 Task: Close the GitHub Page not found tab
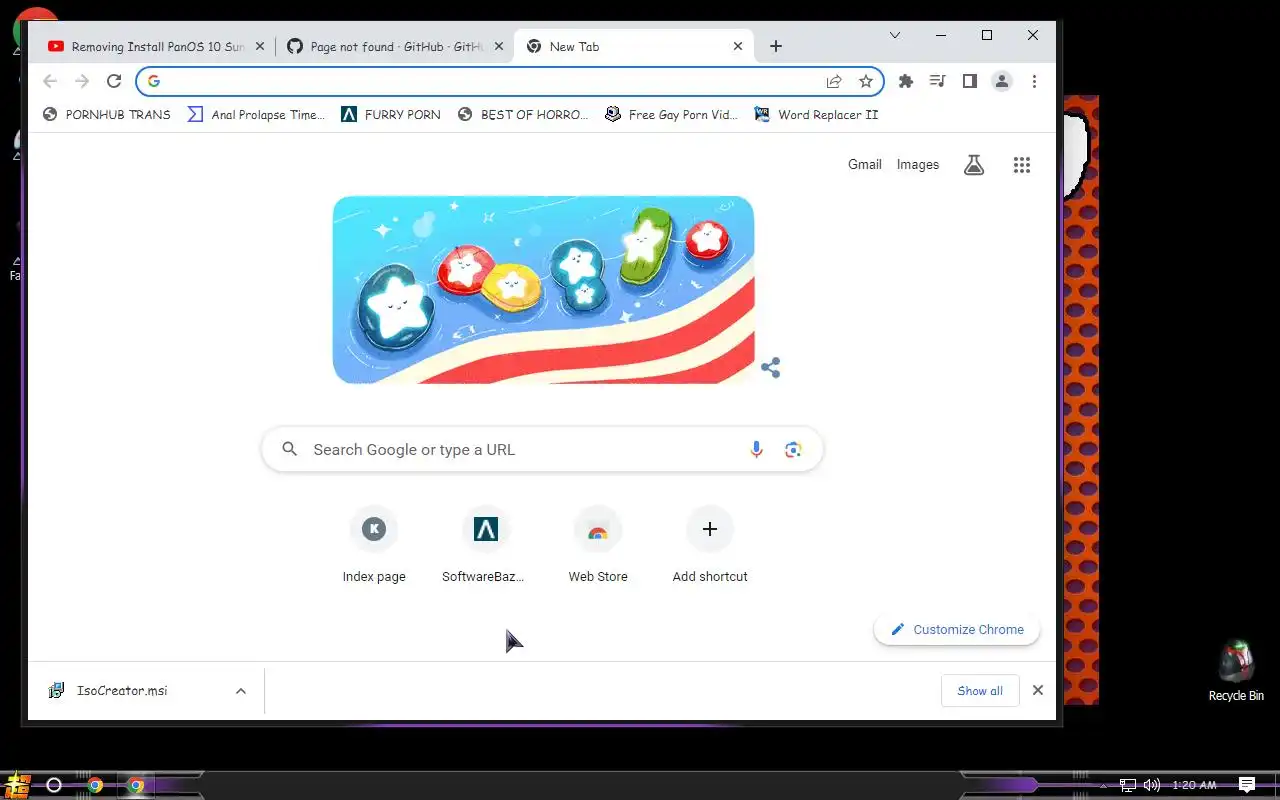499,46
